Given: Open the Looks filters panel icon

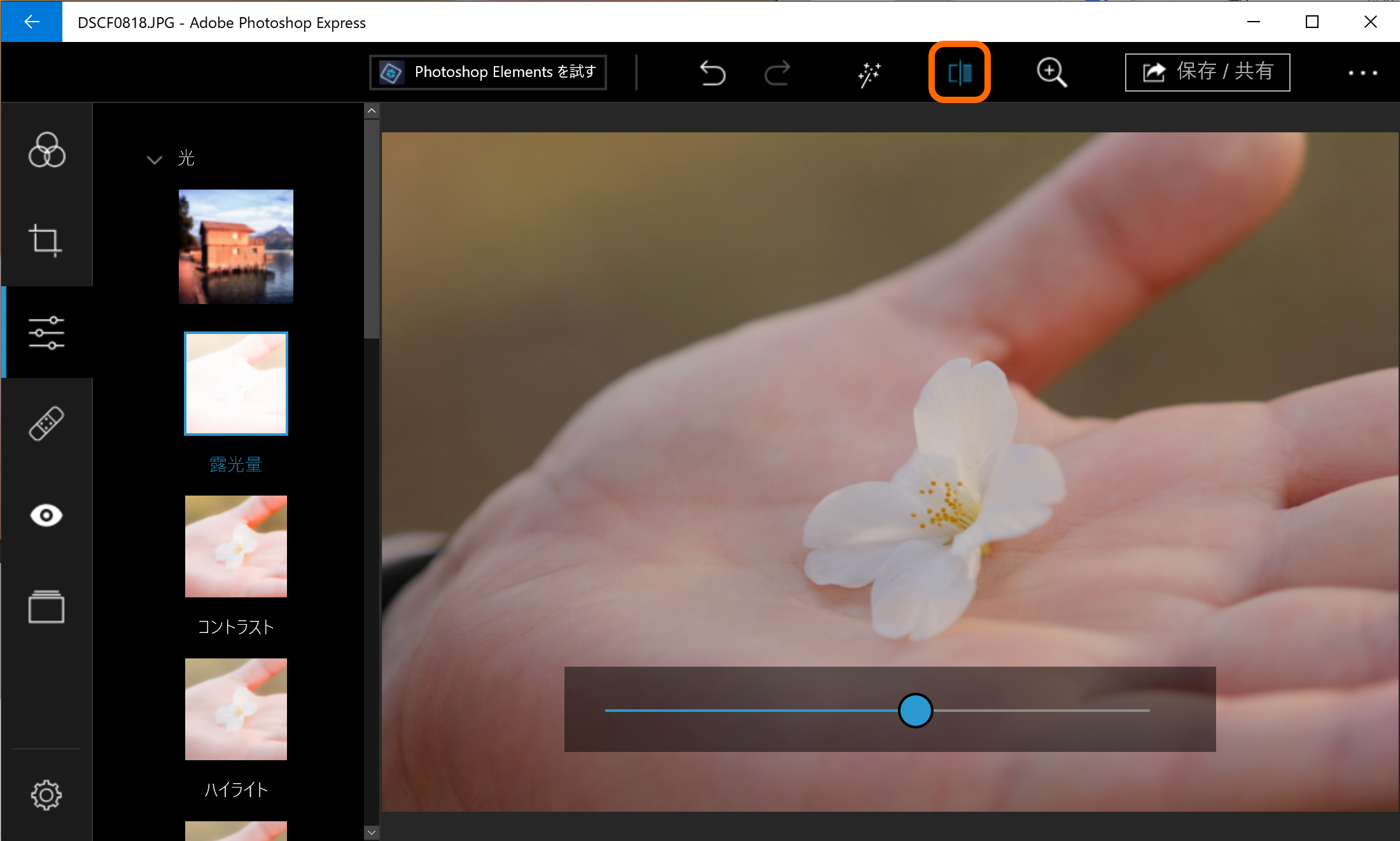Looking at the screenshot, I should click(46, 150).
